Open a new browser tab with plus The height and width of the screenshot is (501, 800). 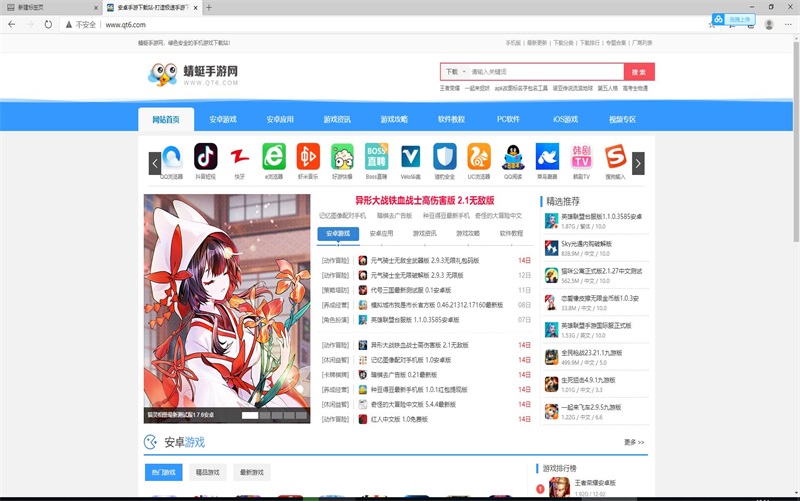point(209,8)
